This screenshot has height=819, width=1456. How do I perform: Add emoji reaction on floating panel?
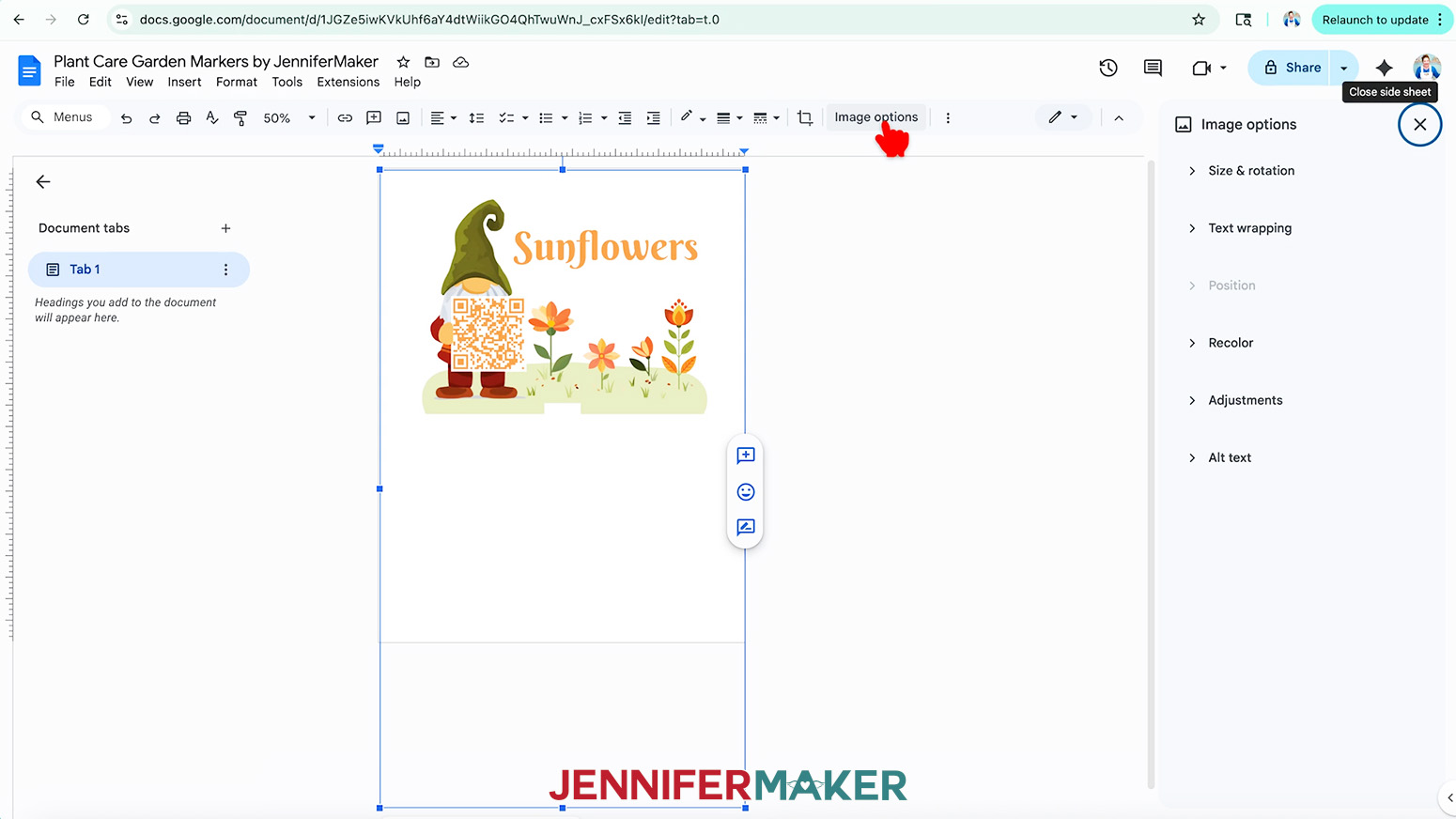746,492
